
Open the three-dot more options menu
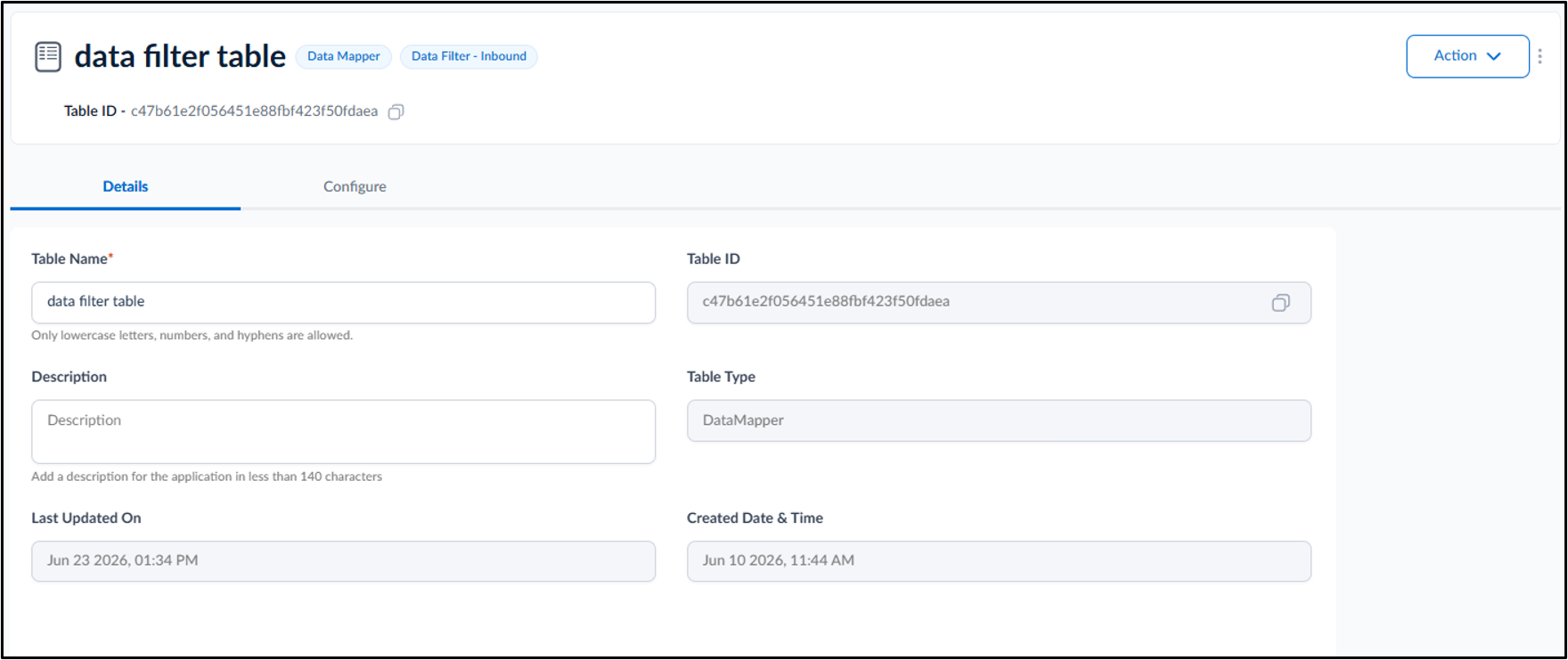1539,56
